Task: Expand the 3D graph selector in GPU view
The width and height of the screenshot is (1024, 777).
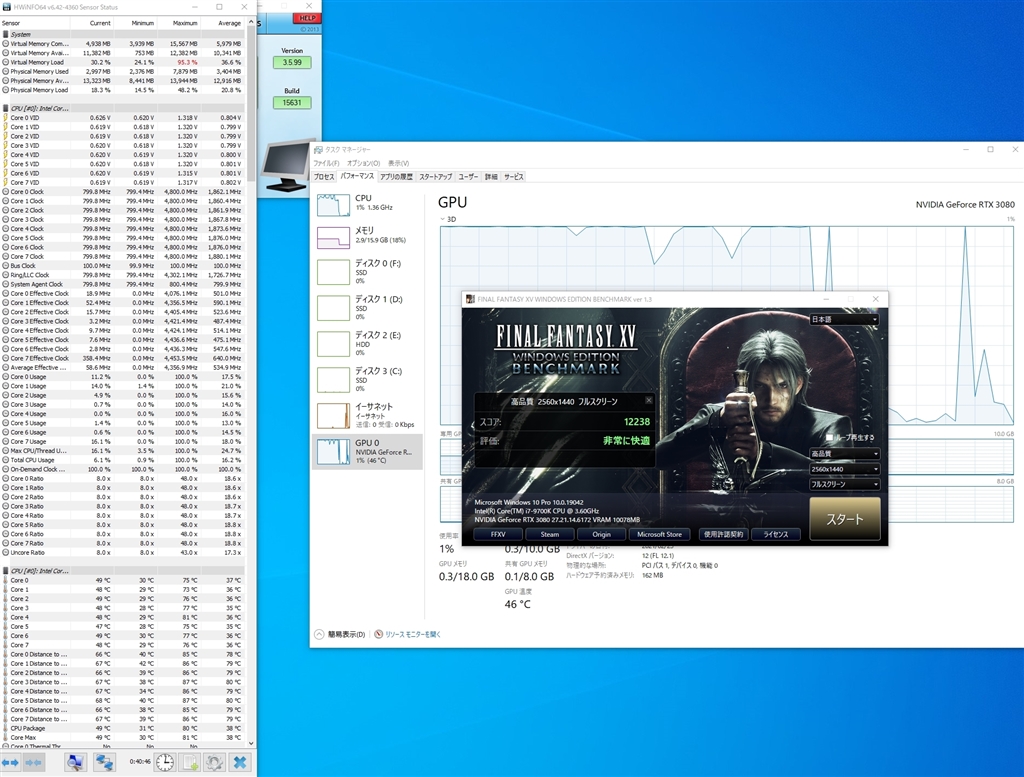Action: [x=443, y=219]
